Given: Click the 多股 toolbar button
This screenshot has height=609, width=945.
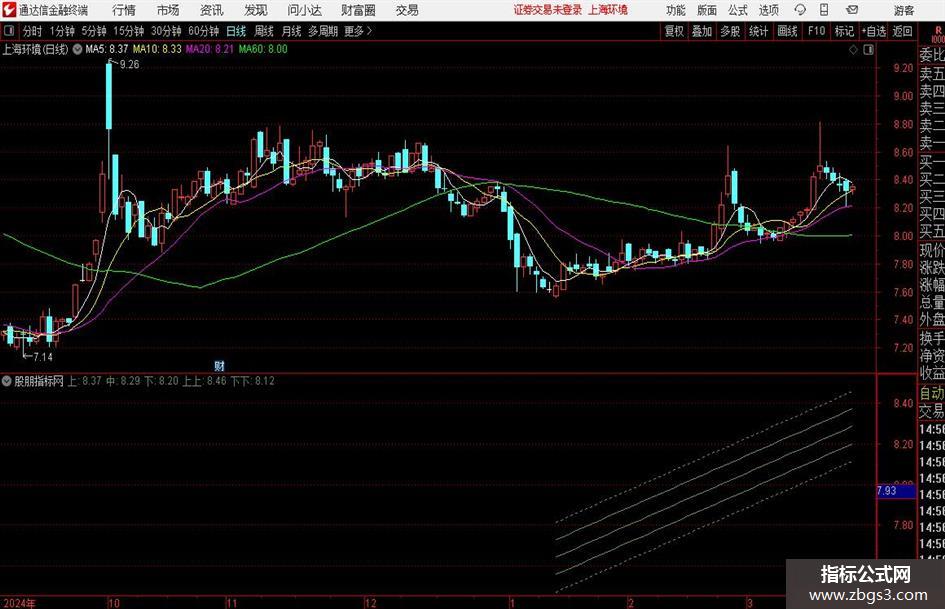Looking at the screenshot, I should [x=730, y=31].
